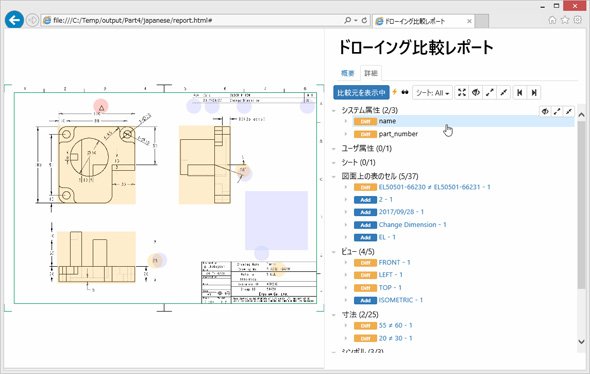590x374 pixels.
Task: Open the 2 - 1 added cell link
Action: pyautogui.click(x=386, y=199)
